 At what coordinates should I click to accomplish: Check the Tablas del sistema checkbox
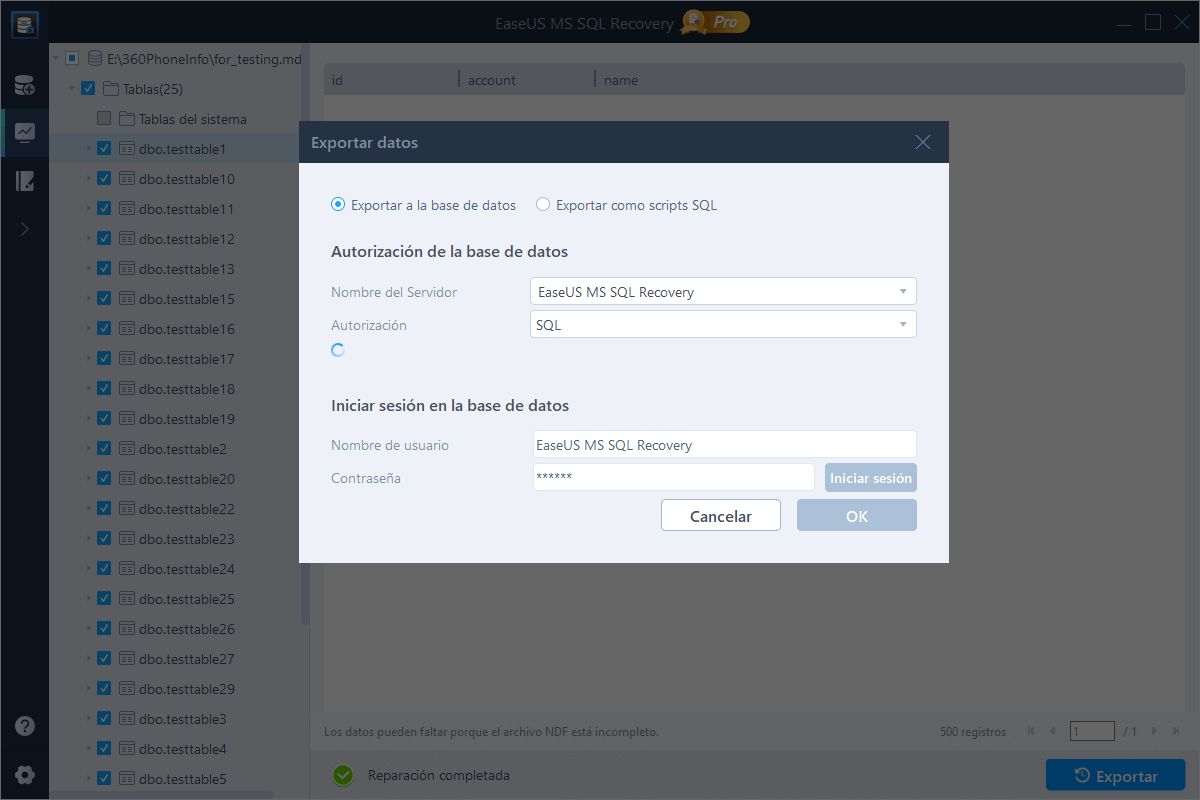(x=104, y=119)
